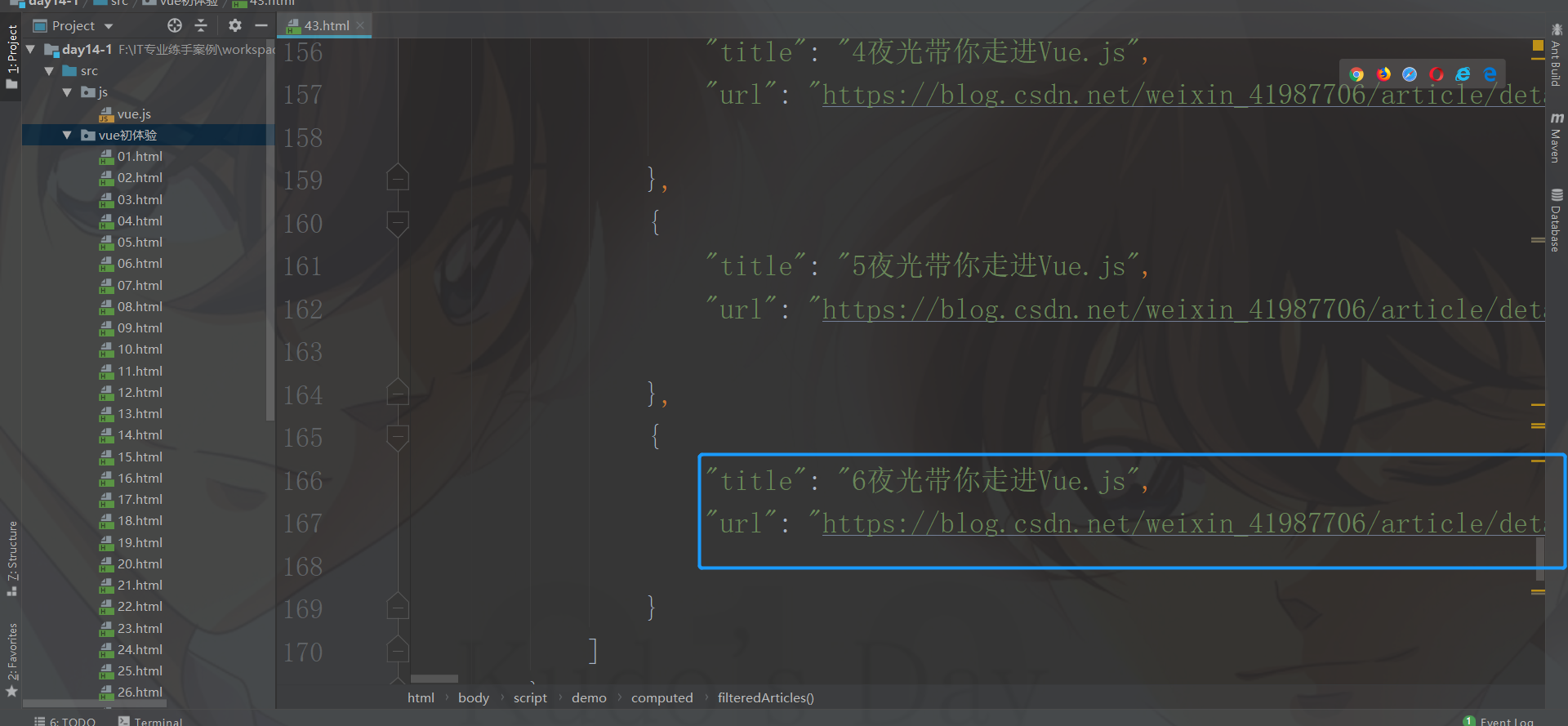
Task: Collapse the vue初体验 folder
Action: point(67,135)
